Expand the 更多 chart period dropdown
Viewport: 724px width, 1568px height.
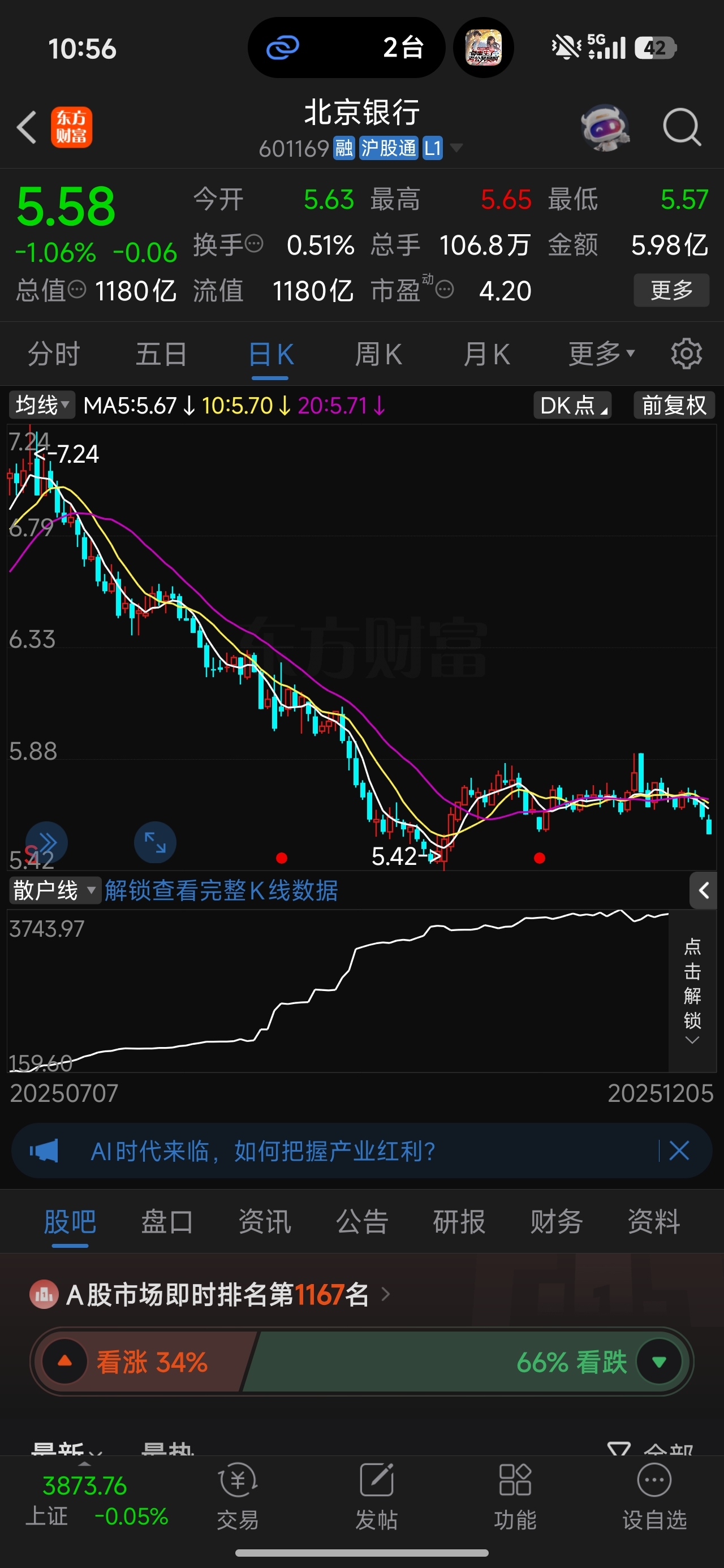(602, 354)
